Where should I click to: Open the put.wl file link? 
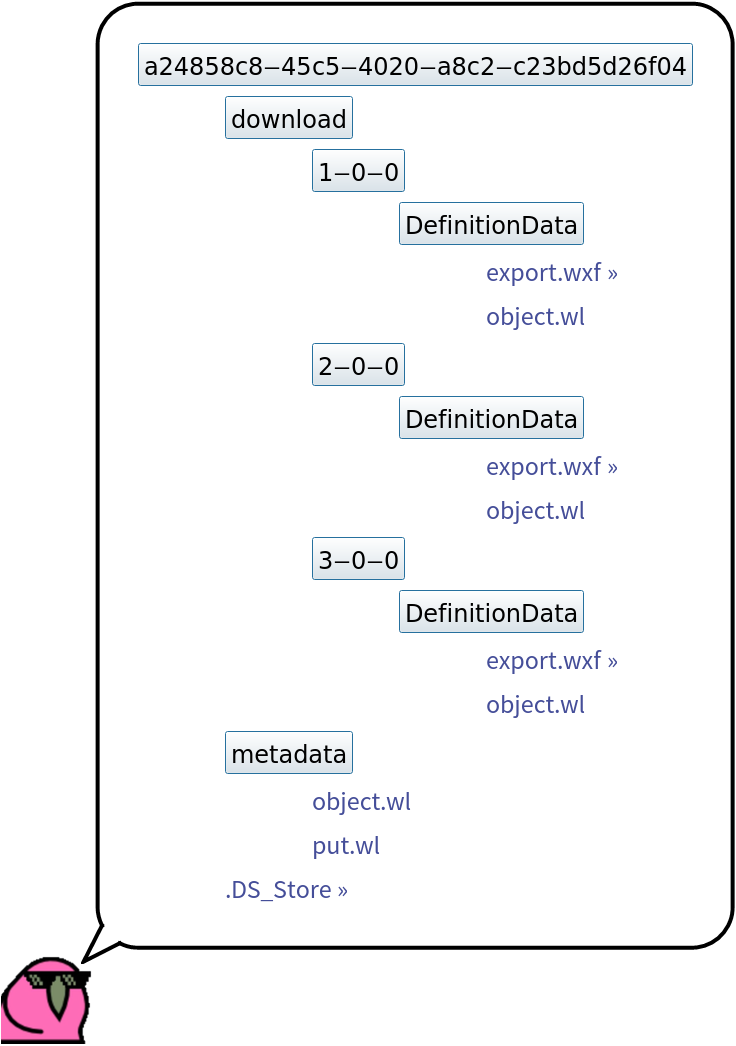(x=346, y=846)
